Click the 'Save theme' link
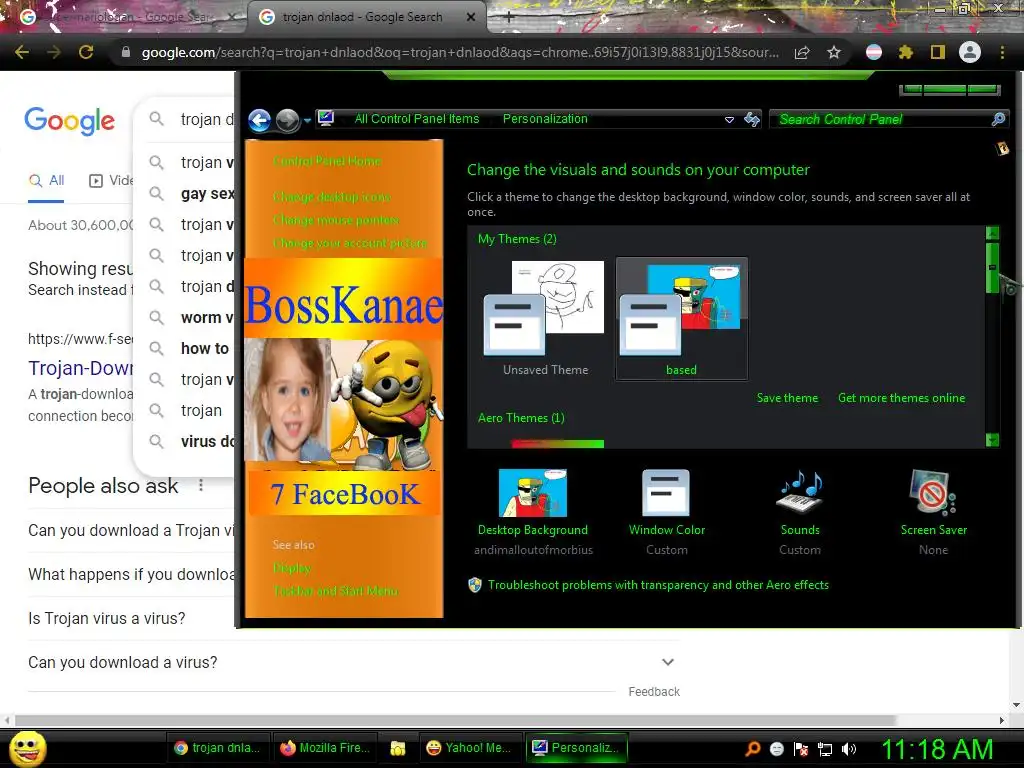The width and height of the screenshot is (1024, 768). click(x=787, y=398)
